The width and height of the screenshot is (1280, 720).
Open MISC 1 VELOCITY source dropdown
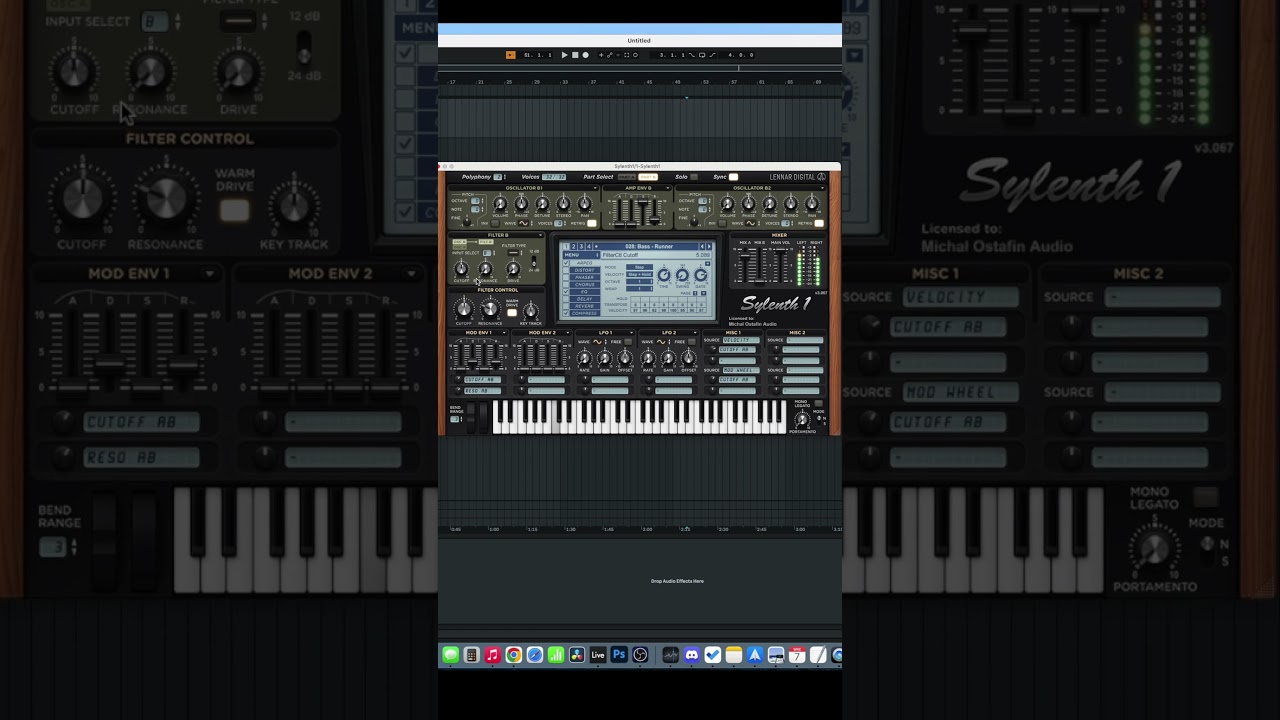741,340
